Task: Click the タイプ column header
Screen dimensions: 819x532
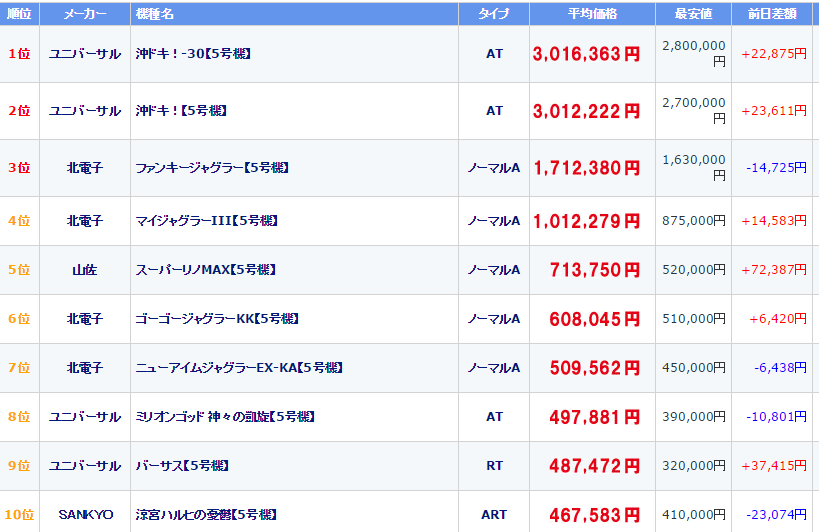Action: (x=494, y=14)
